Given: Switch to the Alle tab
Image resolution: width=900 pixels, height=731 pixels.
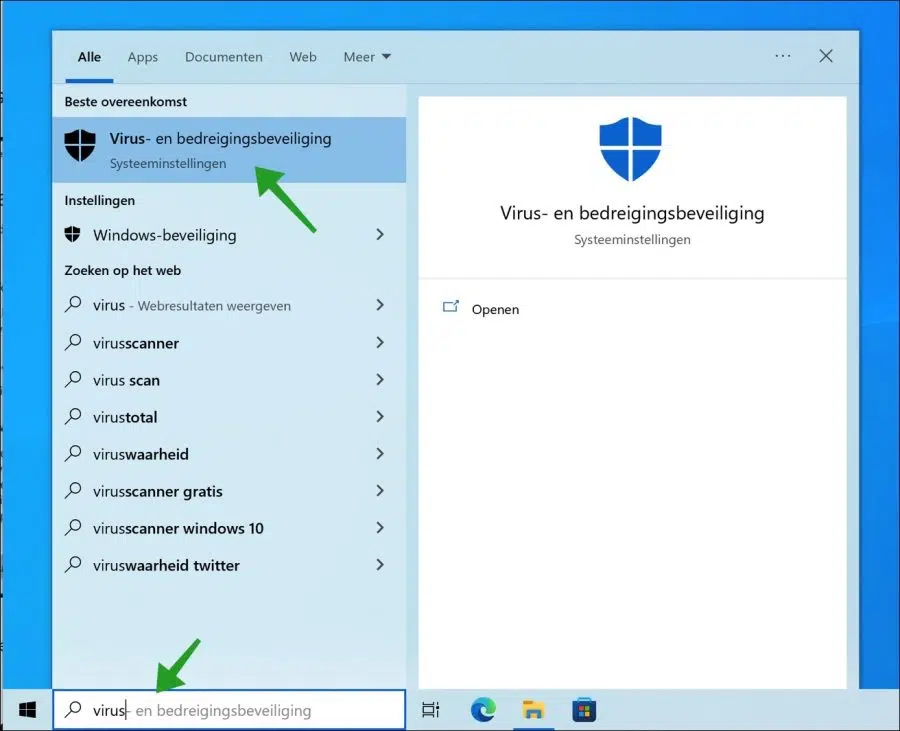Looking at the screenshot, I should 89,57.
